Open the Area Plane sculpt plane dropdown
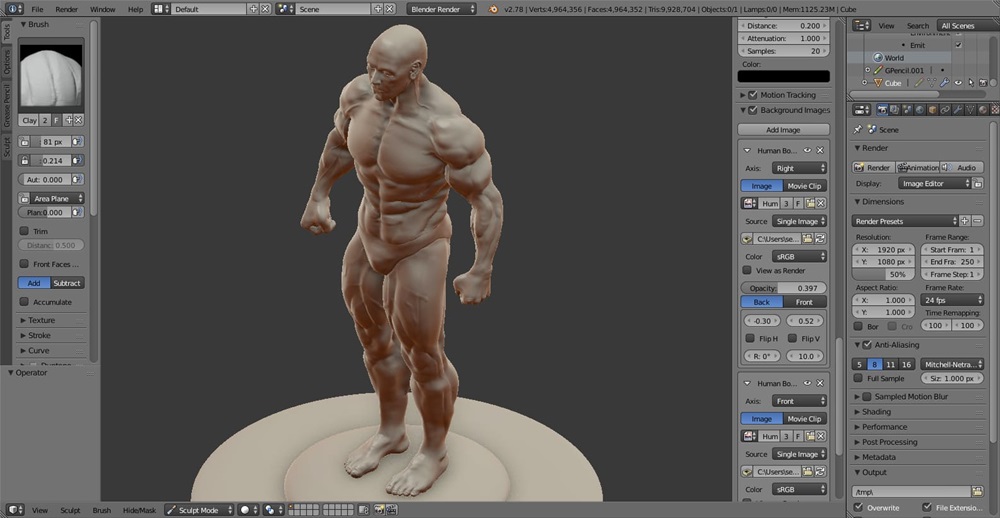The height and width of the screenshot is (518, 1000). point(57,198)
